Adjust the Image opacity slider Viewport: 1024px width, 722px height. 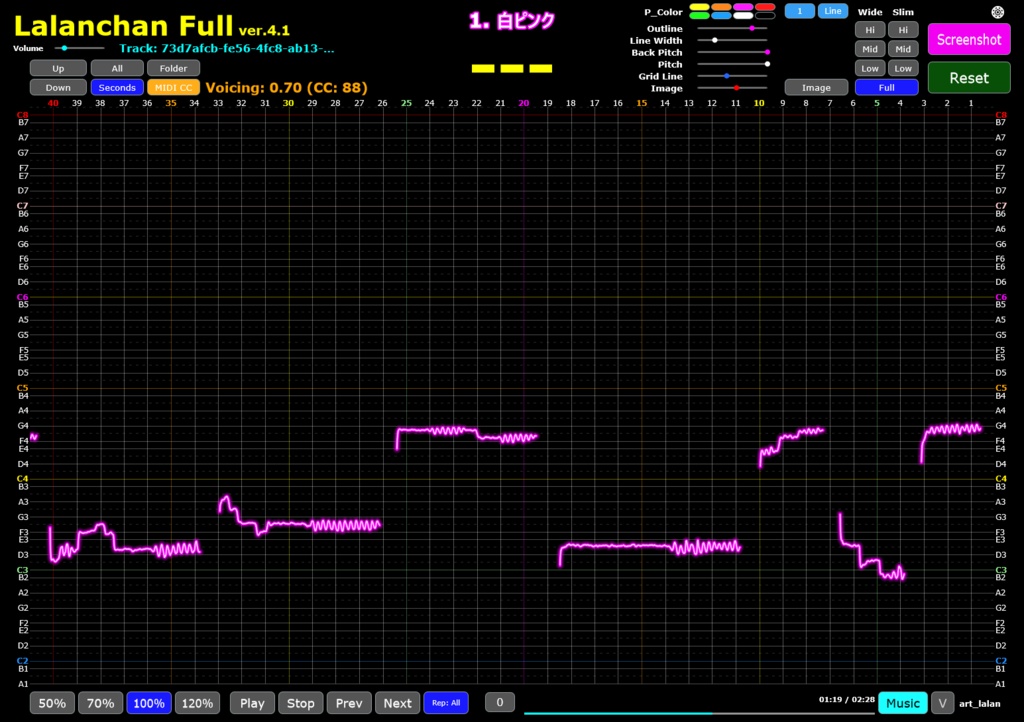coord(733,88)
